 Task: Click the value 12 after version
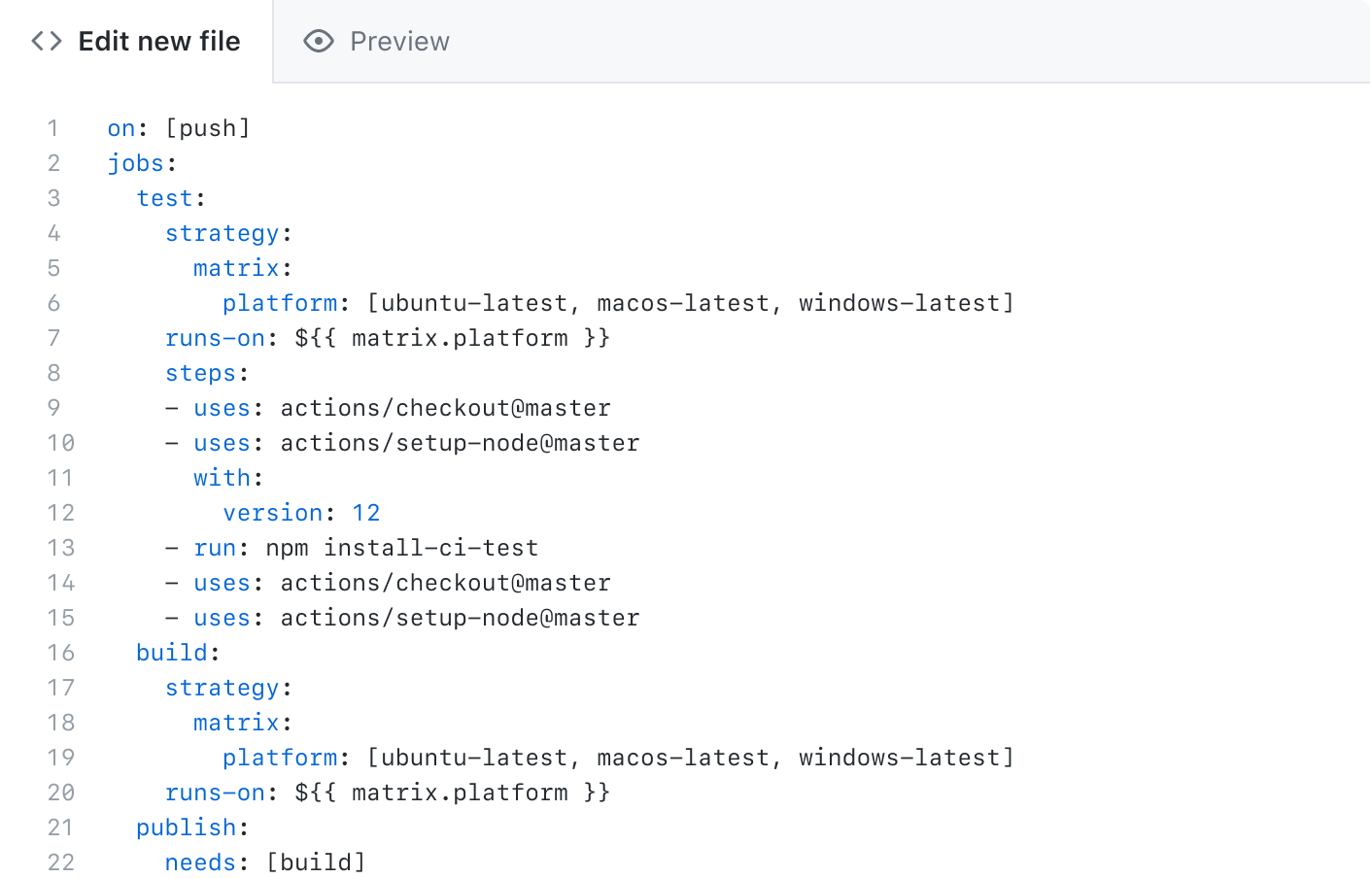coord(367,512)
